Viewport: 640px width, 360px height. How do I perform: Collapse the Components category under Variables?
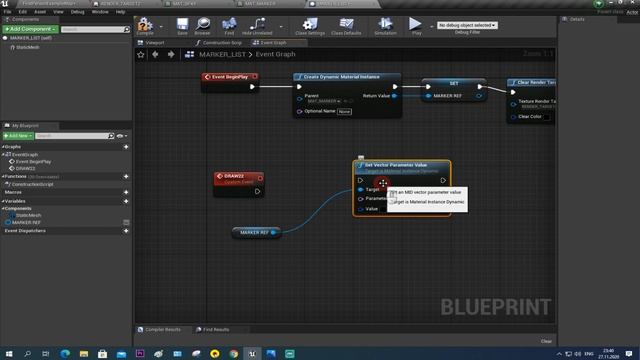3,209
